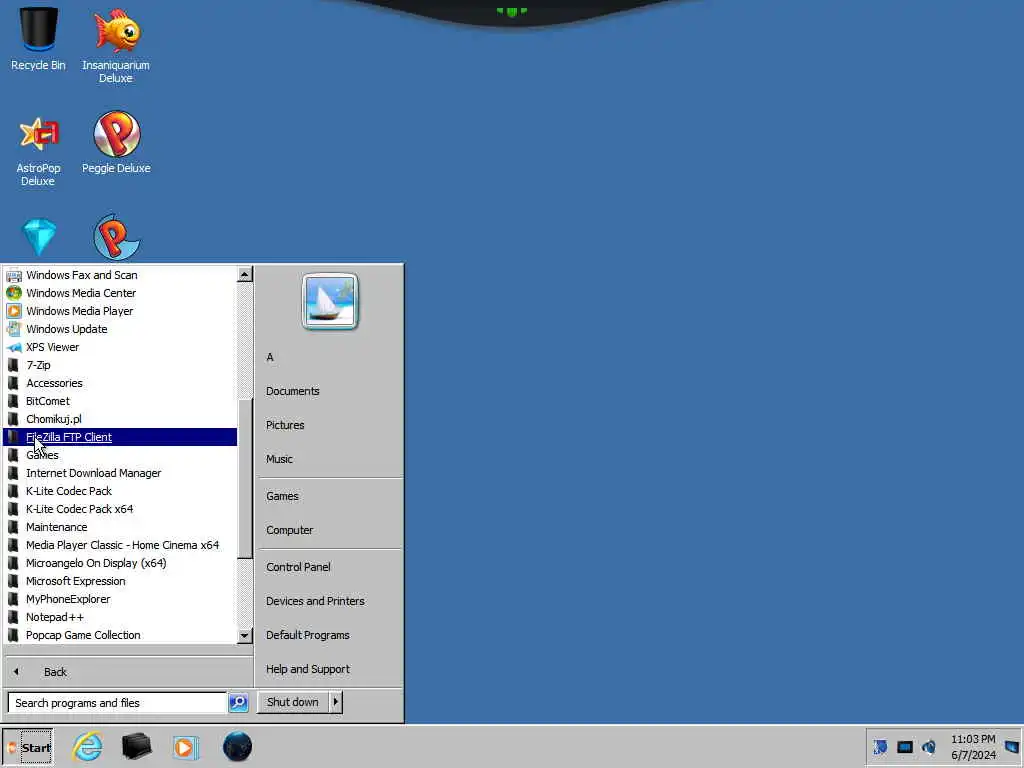The width and height of the screenshot is (1024, 768).
Task: Launch Windows Media Center
Action: point(120,293)
